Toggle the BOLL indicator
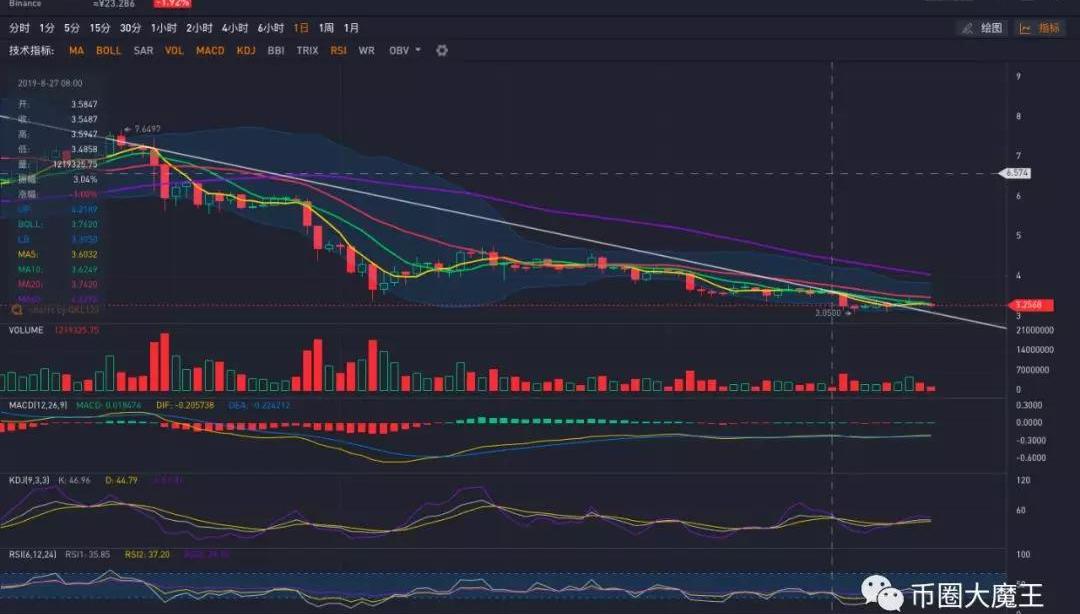Screen dimensions: 1080x614 [x=108, y=50]
